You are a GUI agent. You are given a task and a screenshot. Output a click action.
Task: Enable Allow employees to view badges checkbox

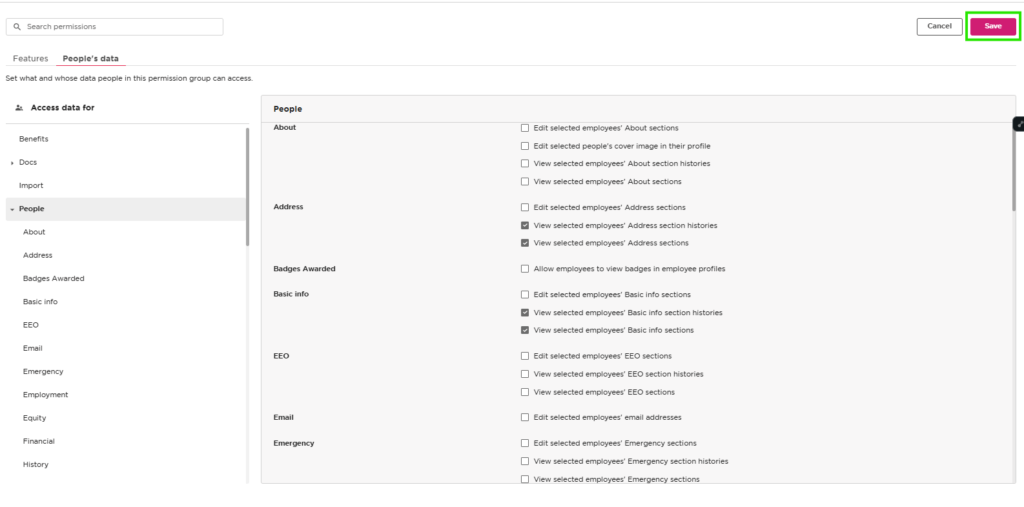click(x=525, y=269)
